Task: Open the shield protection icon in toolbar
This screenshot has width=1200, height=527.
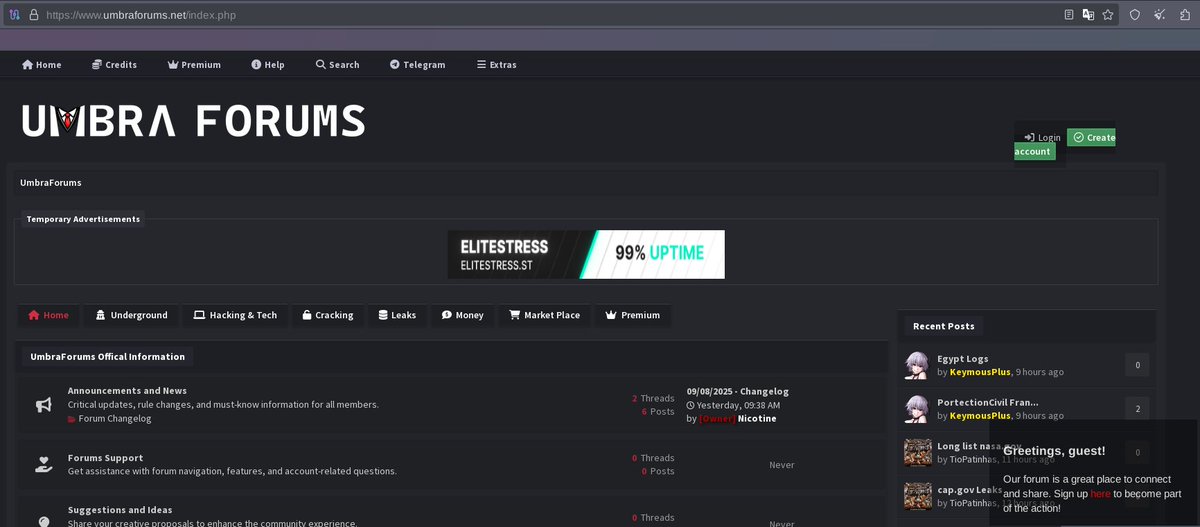Action: (x=1135, y=15)
